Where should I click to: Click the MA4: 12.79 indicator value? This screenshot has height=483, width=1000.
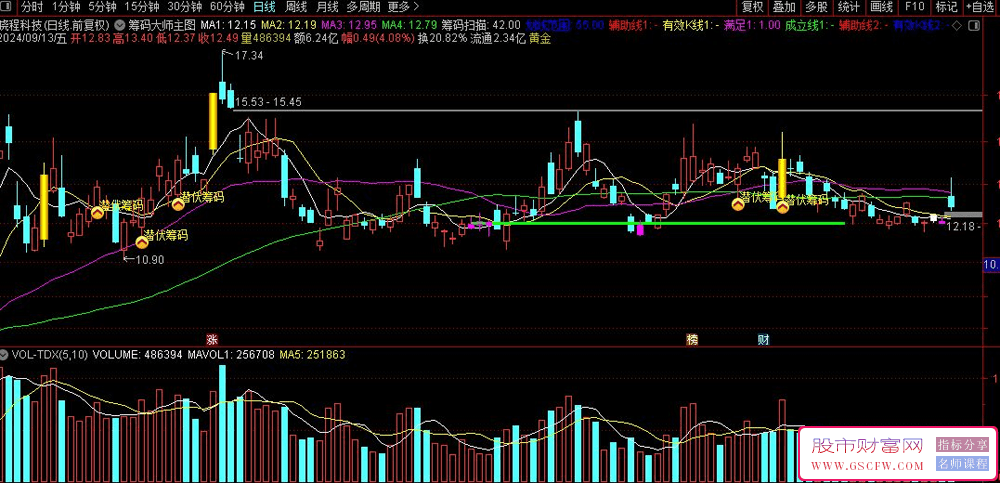coord(409,26)
